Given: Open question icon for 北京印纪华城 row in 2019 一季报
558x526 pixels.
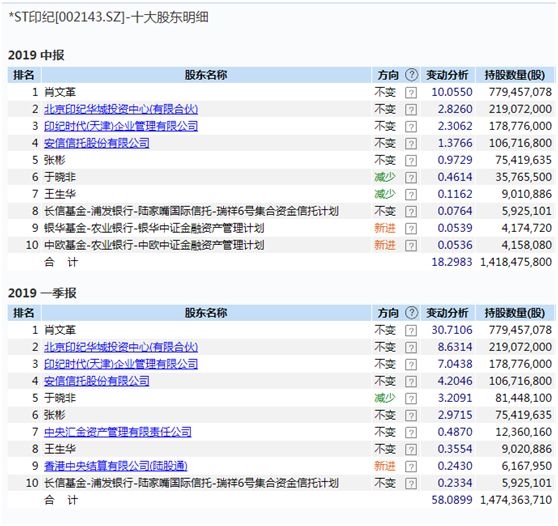Looking at the screenshot, I should click(x=411, y=347).
